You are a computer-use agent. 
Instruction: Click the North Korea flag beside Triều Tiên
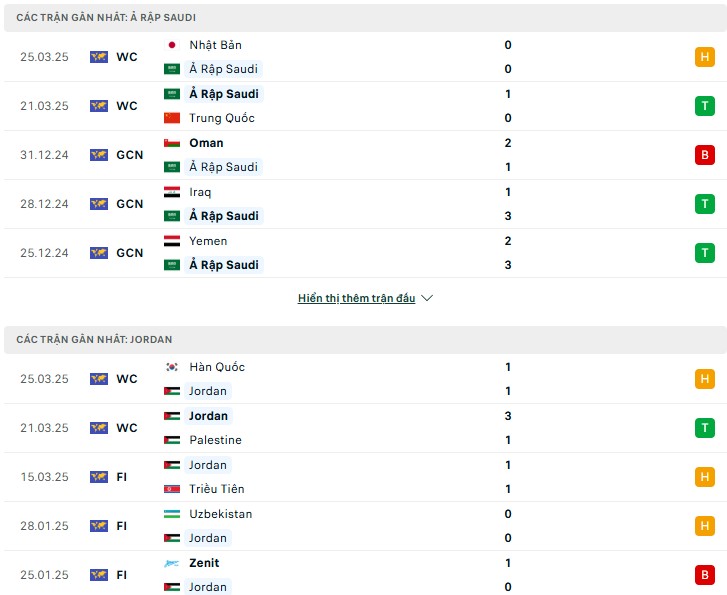(172, 489)
